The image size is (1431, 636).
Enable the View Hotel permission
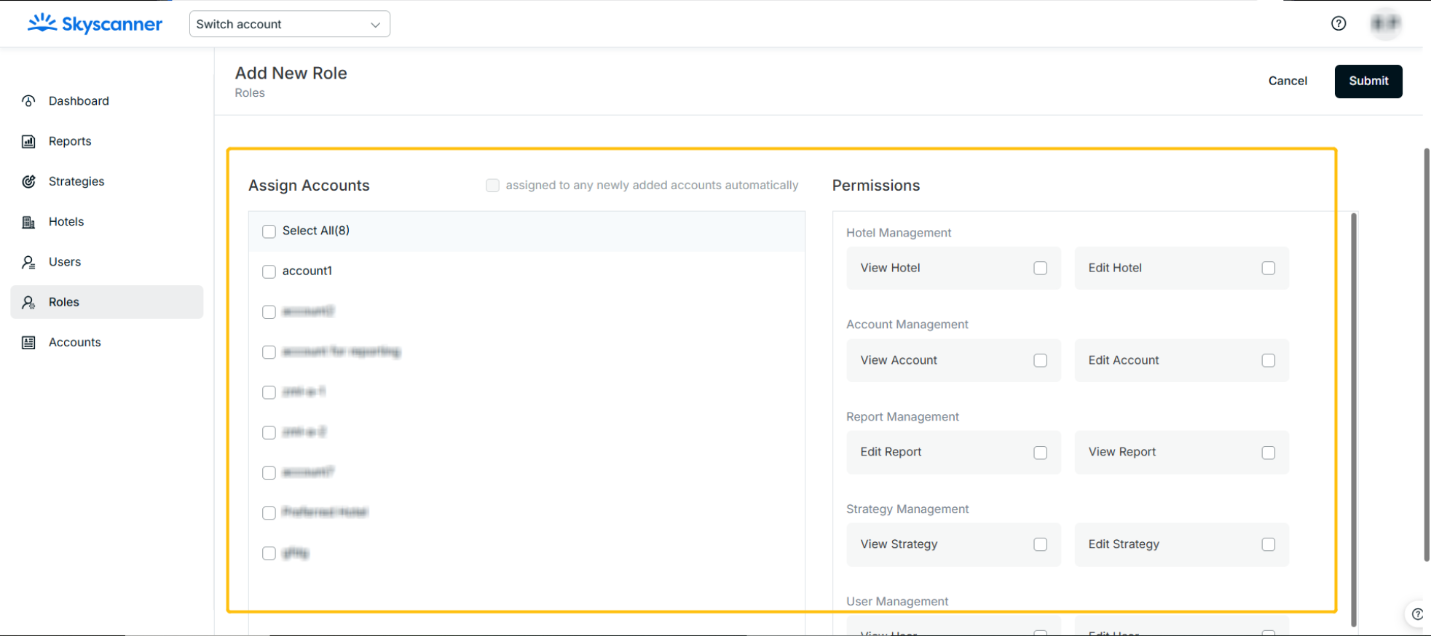coord(1041,268)
